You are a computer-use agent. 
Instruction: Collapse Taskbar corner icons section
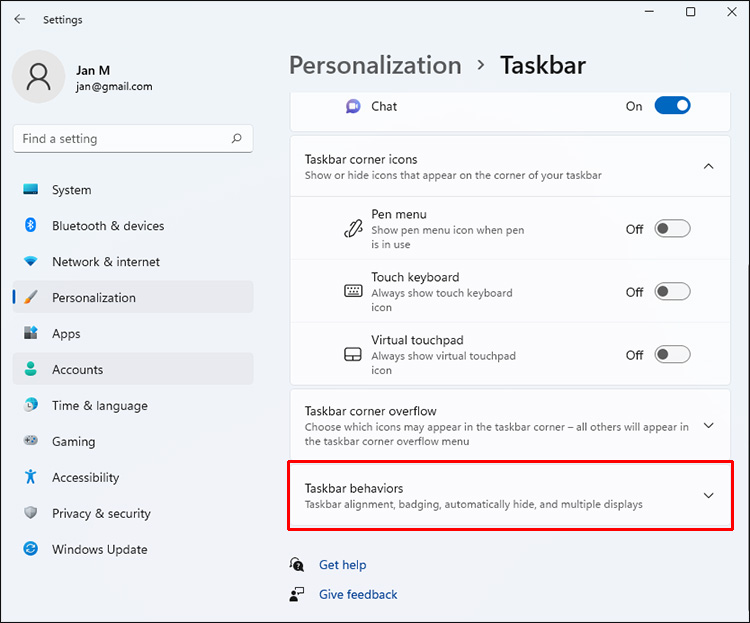tap(709, 166)
